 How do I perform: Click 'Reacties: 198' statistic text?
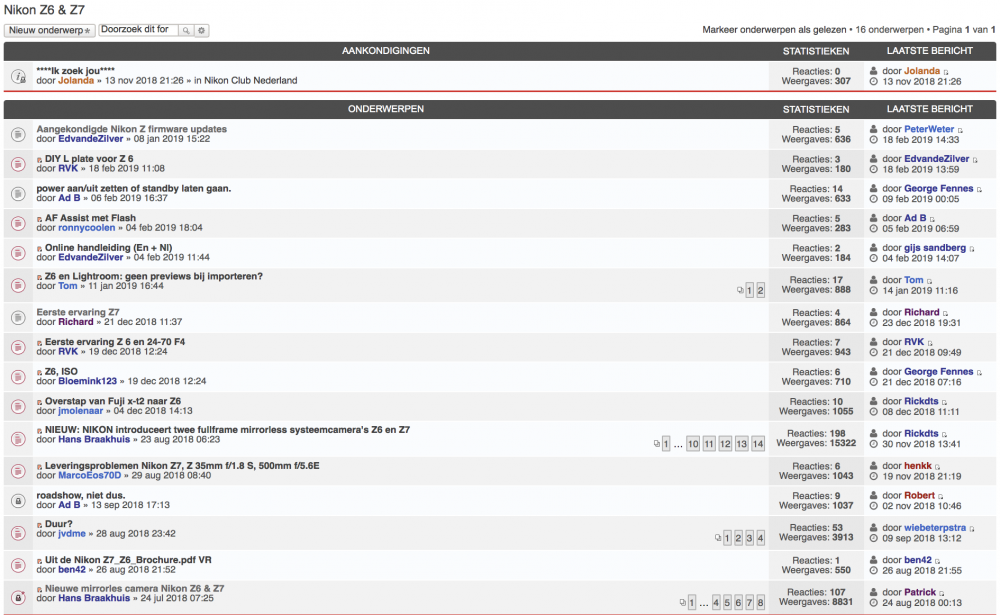click(816, 433)
